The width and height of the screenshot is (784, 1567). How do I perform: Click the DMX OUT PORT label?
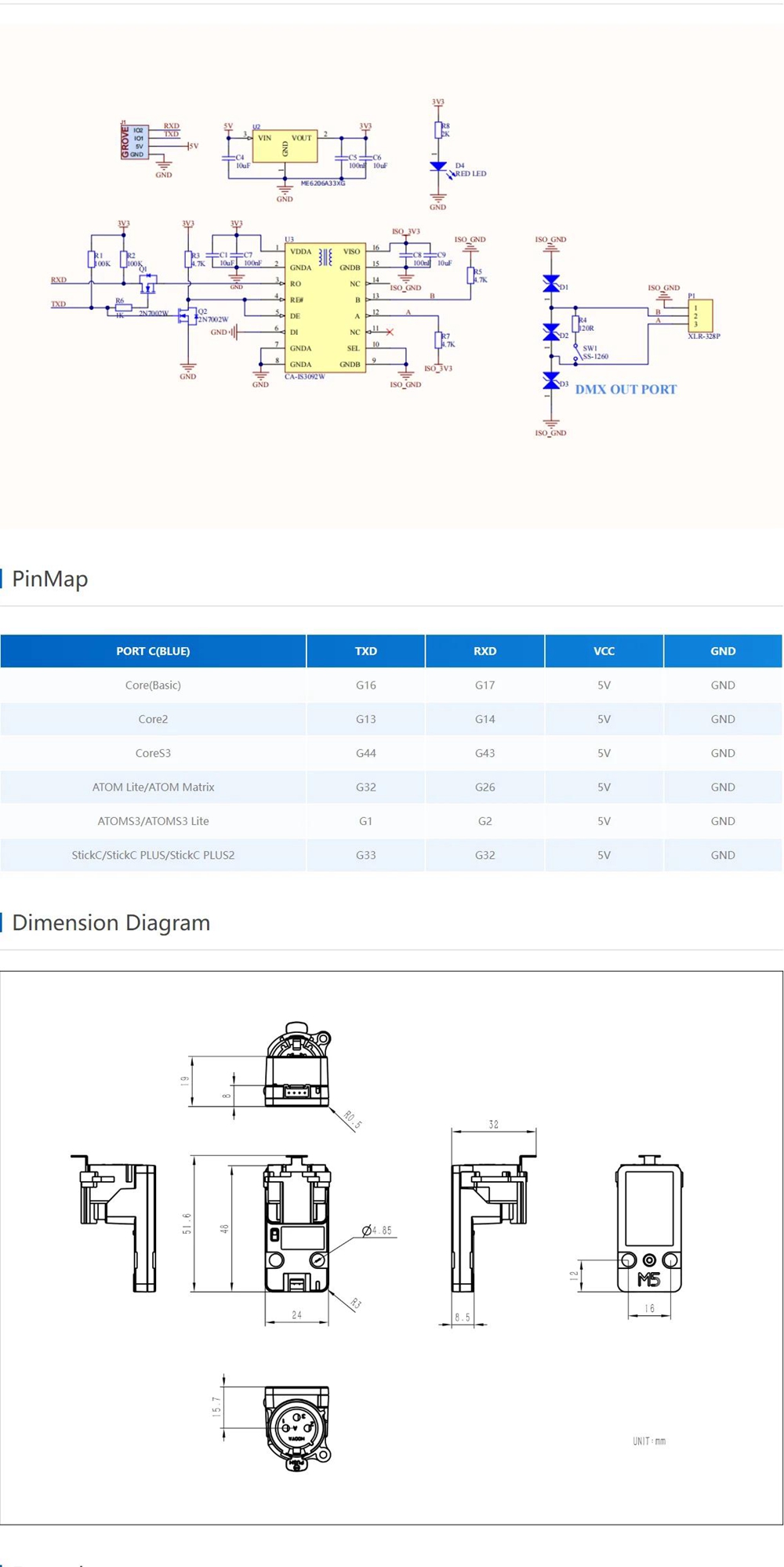coord(626,389)
